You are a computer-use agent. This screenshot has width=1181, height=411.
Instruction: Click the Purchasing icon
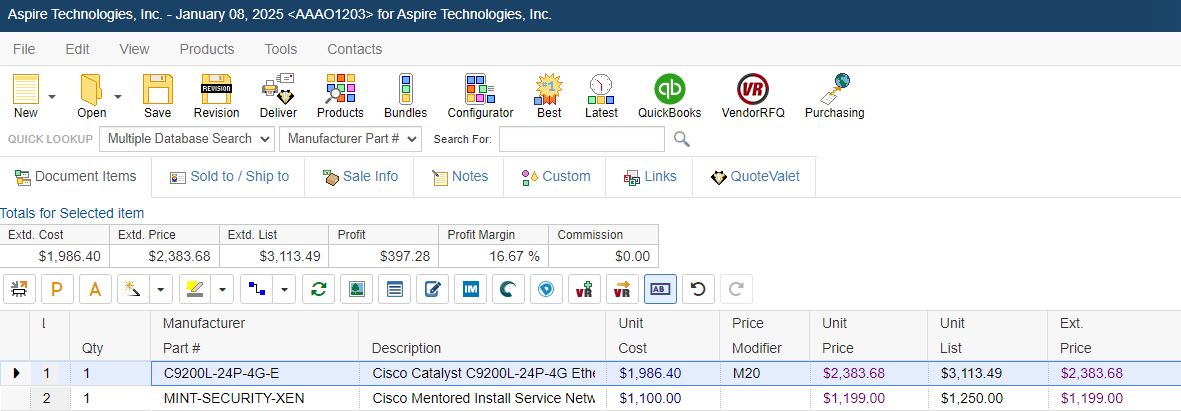pyautogui.click(x=834, y=95)
